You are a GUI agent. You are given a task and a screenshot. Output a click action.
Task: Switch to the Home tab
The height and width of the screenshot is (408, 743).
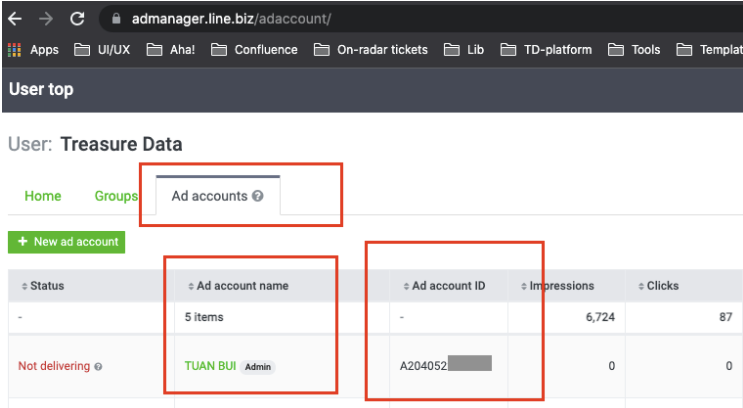(x=43, y=196)
